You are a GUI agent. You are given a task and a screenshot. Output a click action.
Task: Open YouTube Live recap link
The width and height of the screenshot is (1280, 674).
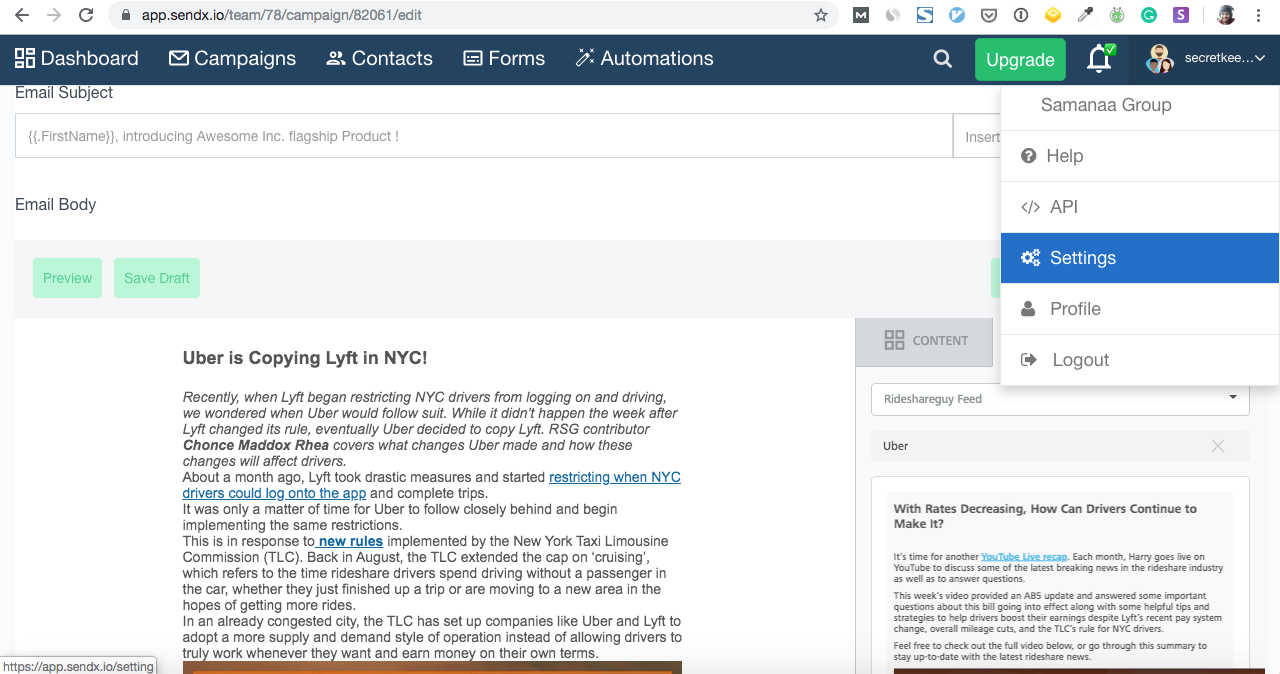point(1024,556)
